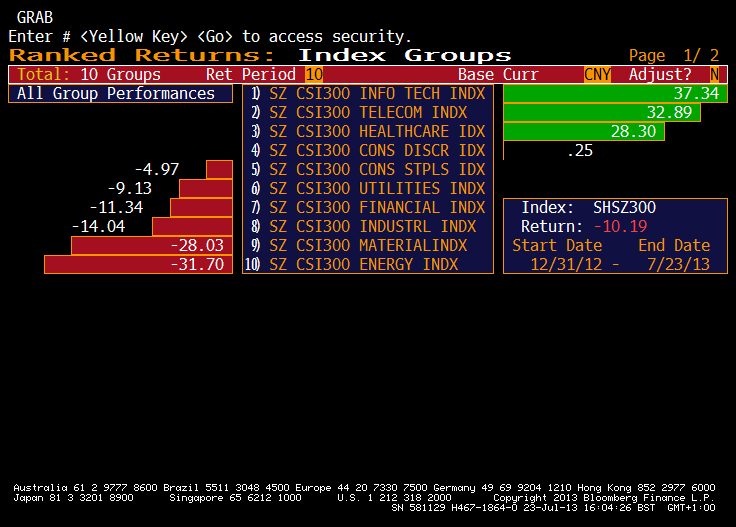Viewport: 736px width, 527px height.
Task: Click the Base Curr label
Action: 498,75
